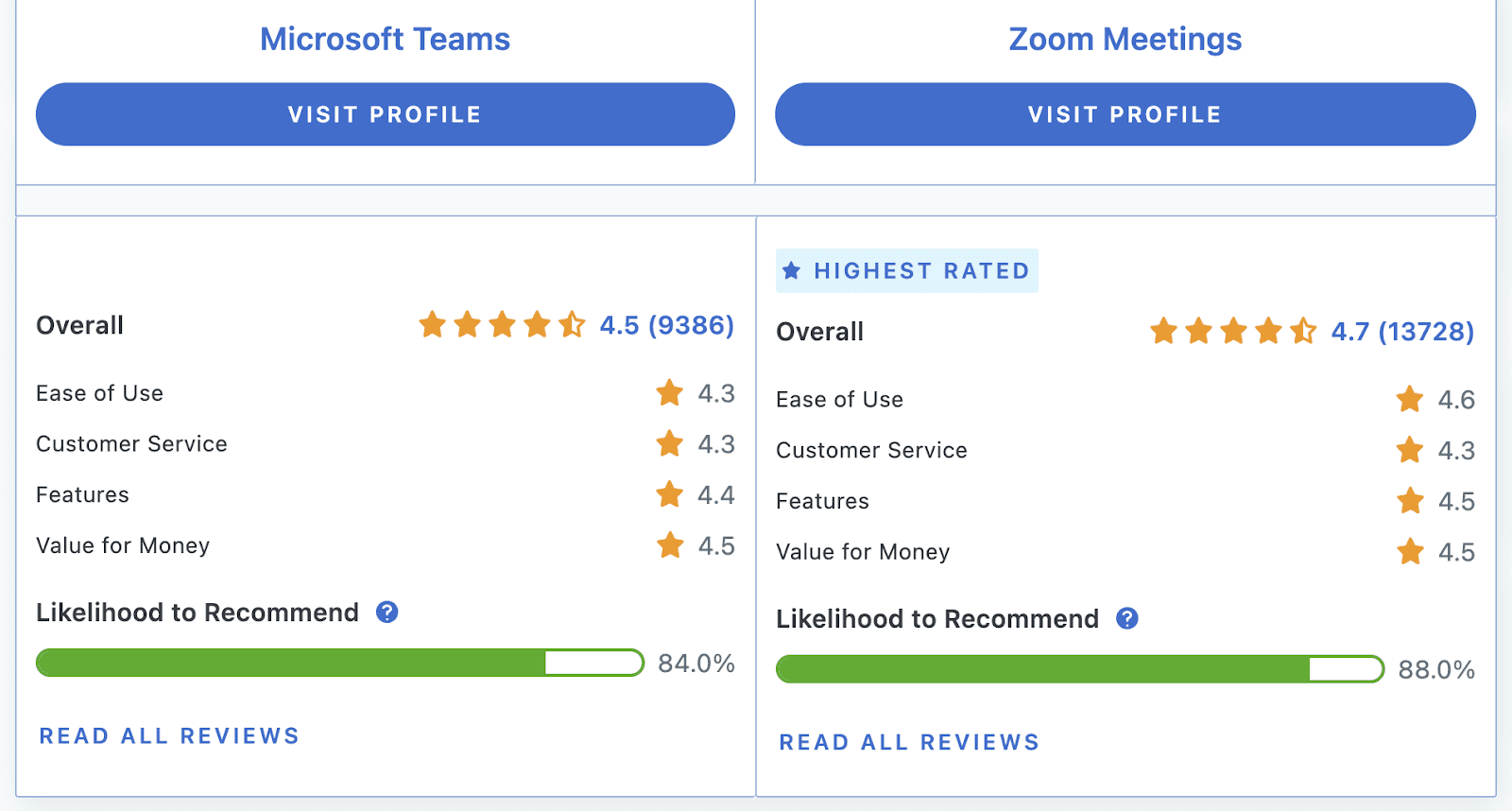Click the star beside Zoom's Value for Money rating
This screenshot has height=811, width=1512.
tap(1410, 552)
